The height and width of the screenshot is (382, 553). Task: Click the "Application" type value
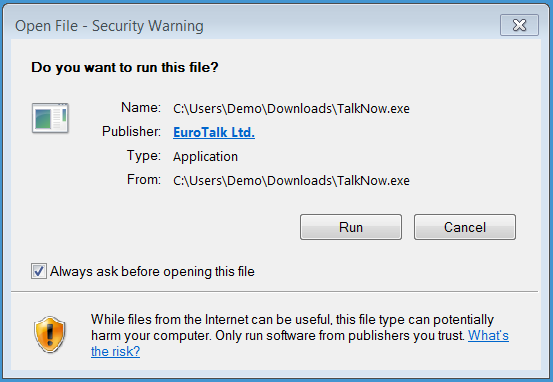pyautogui.click(x=205, y=156)
